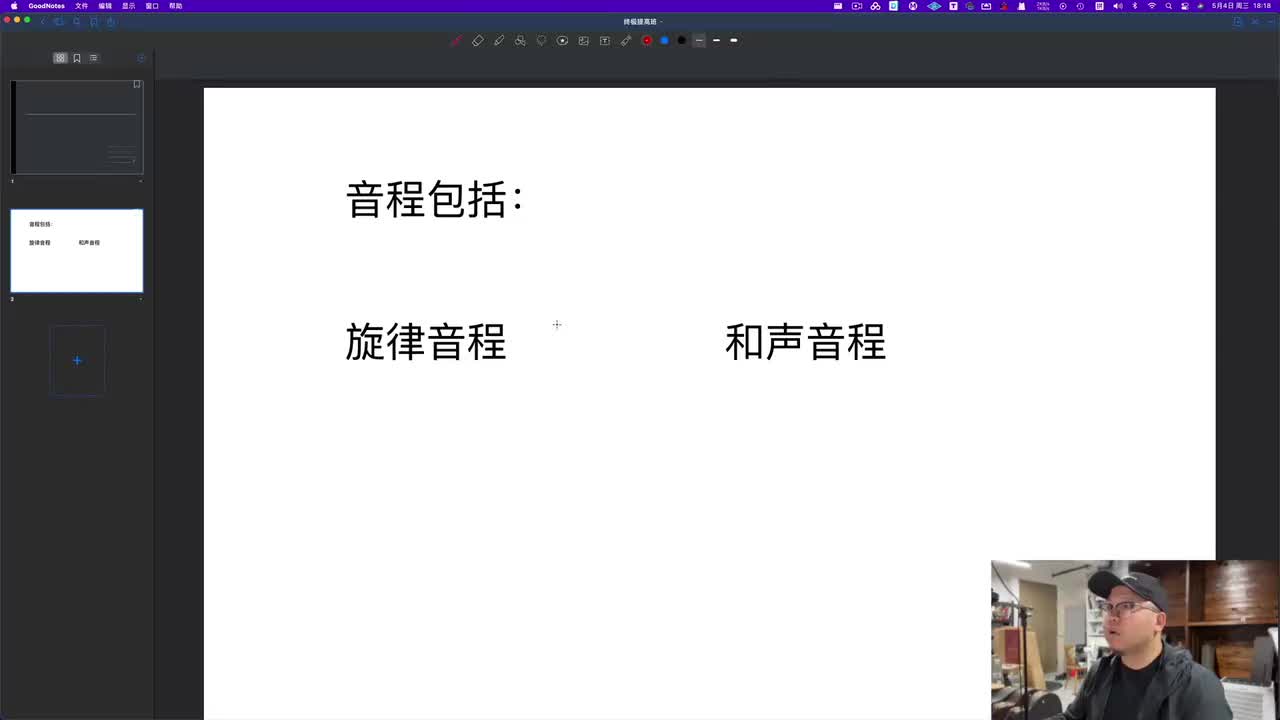Open page 1 options chevron

(x=140, y=181)
